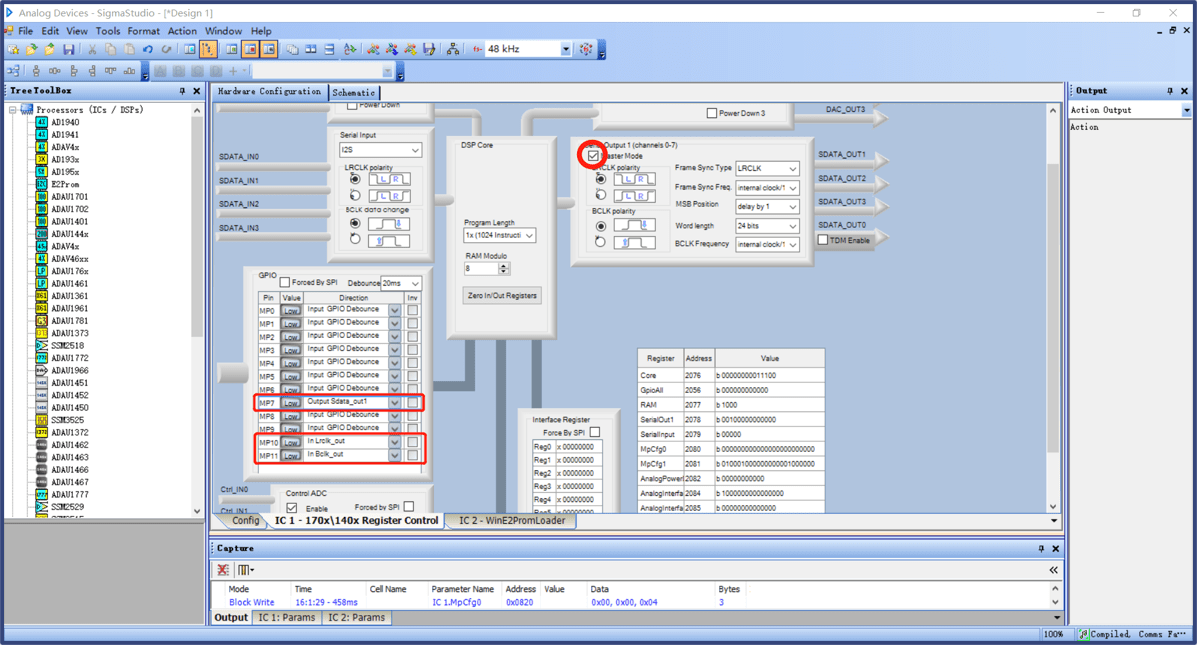The height and width of the screenshot is (645, 1197).
Task: Toggle the TDM Enable checkbox
Action: (821, 239)
